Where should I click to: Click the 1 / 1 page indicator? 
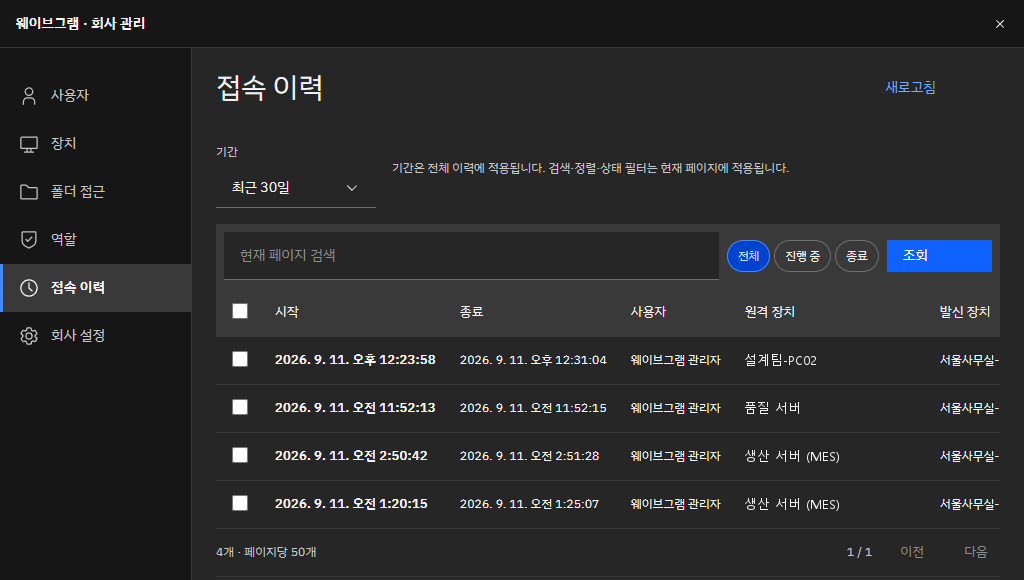[x=859, y=552]
